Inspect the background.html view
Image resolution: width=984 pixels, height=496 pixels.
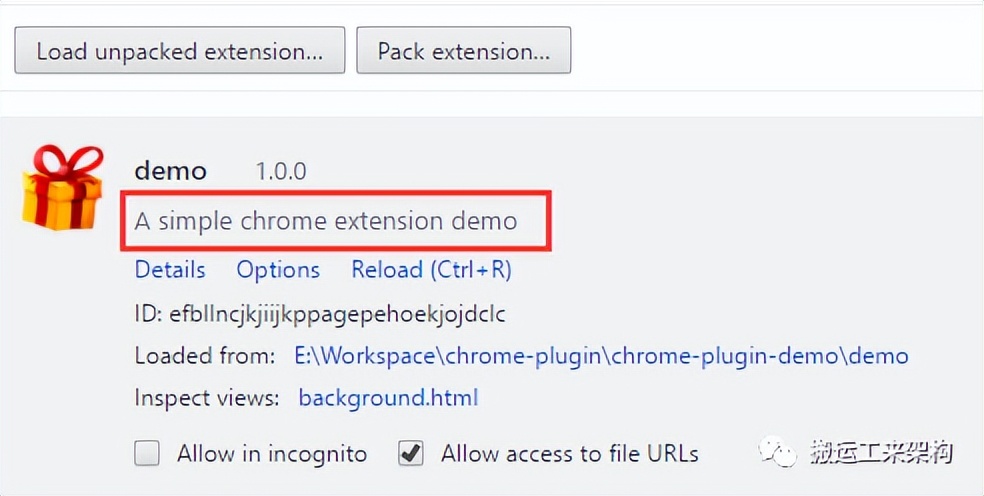388,398
